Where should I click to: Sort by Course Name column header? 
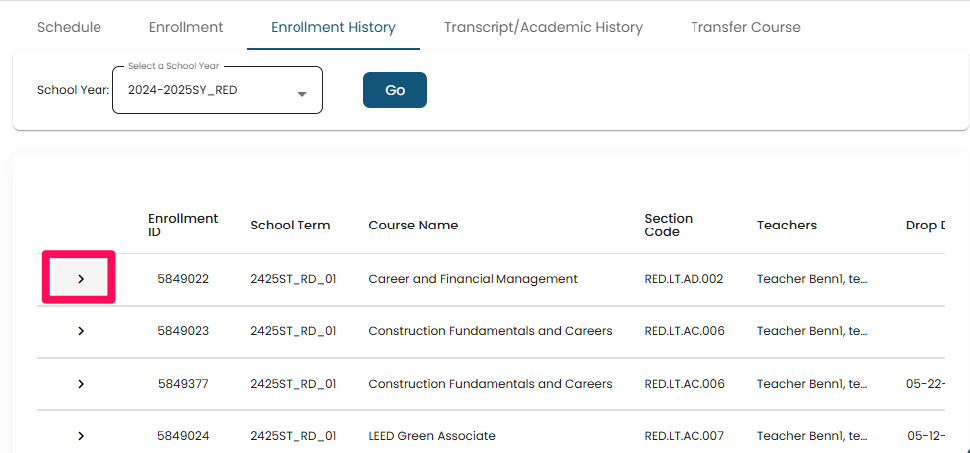(413, 225)
